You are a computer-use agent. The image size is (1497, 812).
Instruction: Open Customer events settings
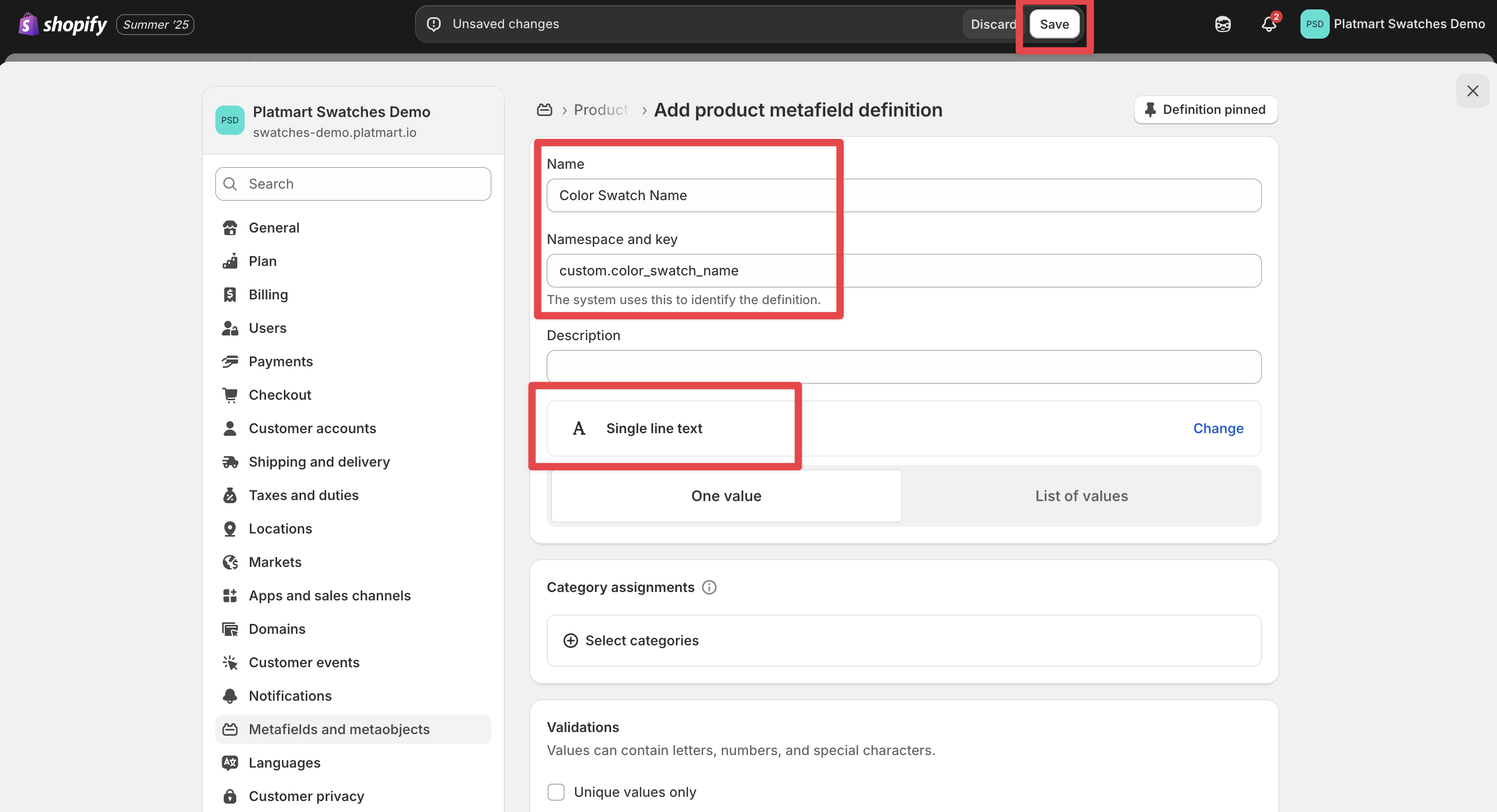[x=353, y=663]
